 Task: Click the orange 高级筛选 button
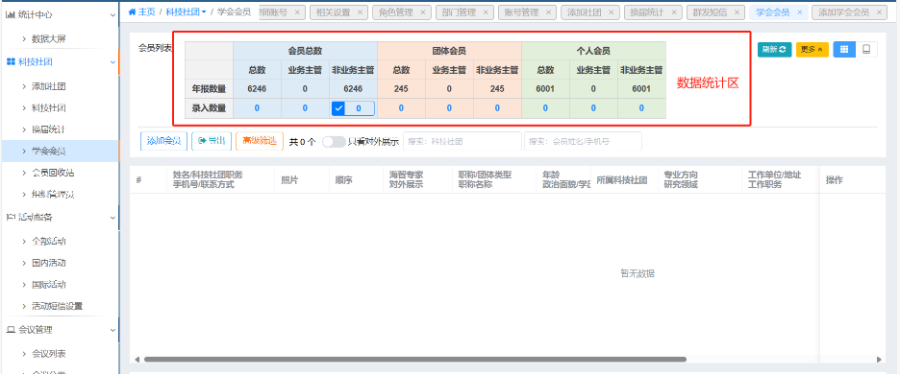pos(259,141)
